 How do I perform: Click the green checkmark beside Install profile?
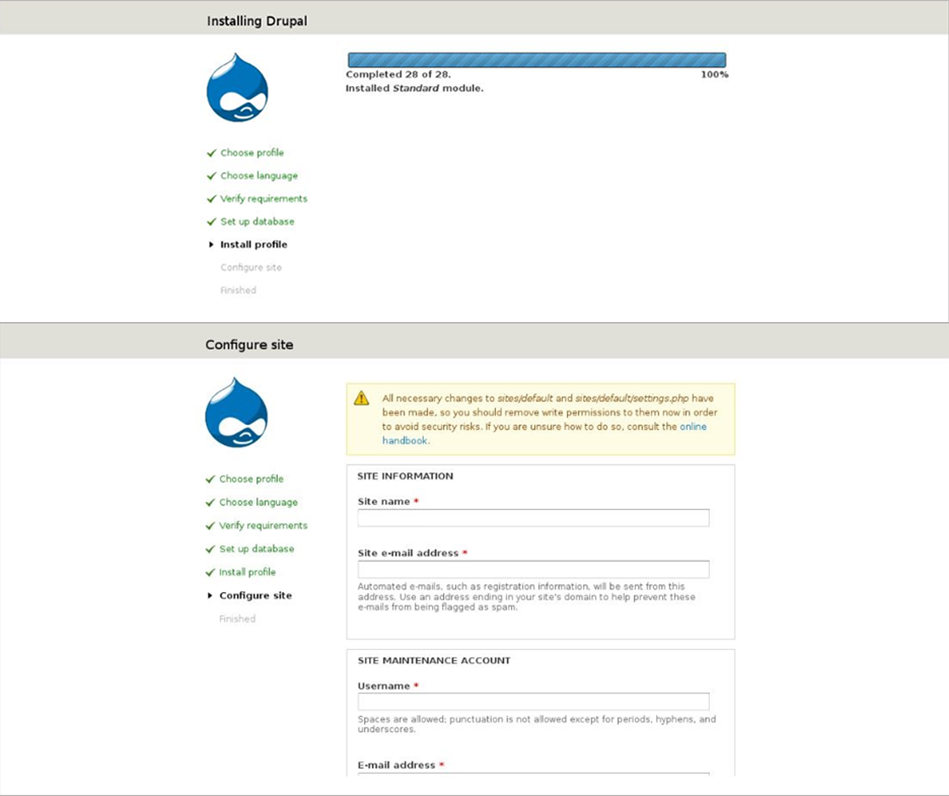[x=210, y=572]
